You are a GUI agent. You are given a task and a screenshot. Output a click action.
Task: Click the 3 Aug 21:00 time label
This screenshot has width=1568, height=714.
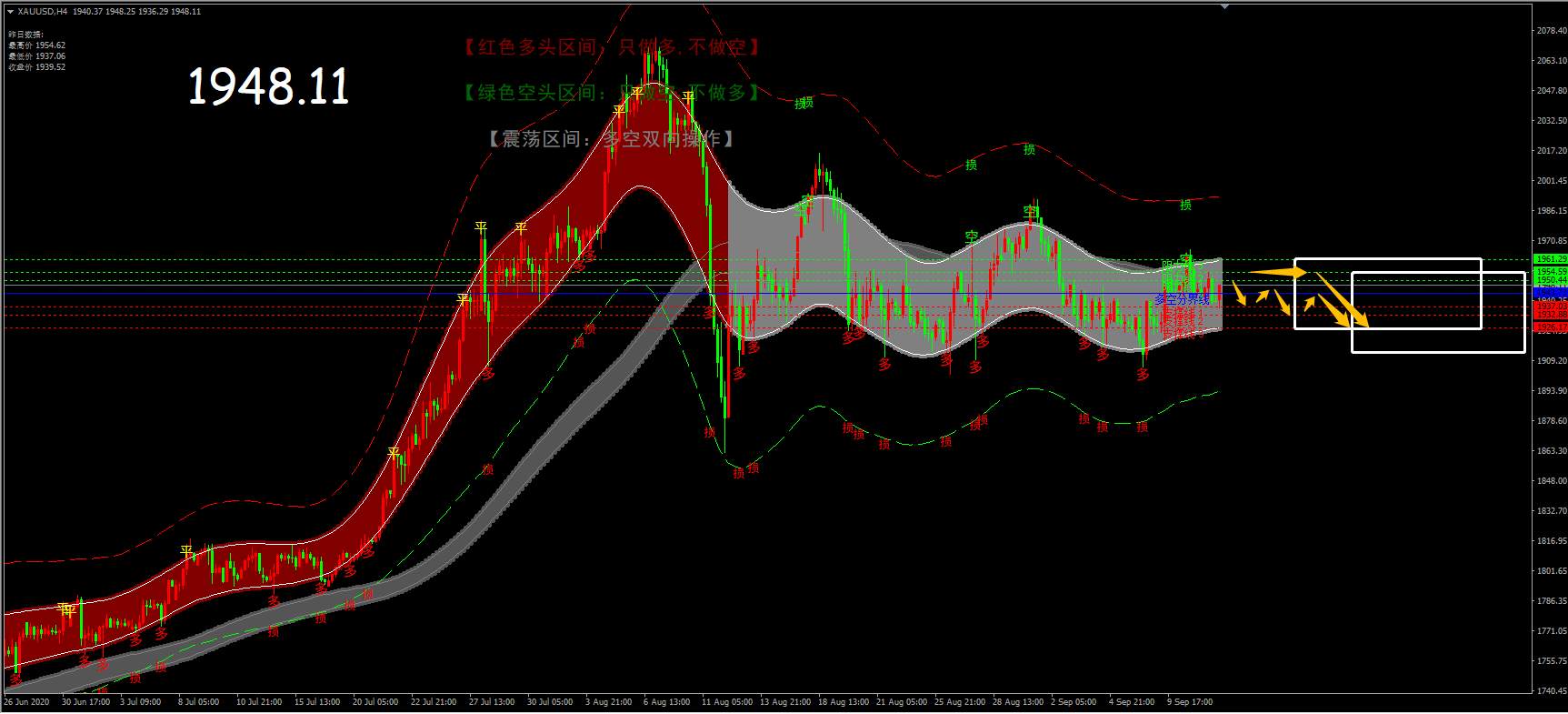[x=608, y=702]
